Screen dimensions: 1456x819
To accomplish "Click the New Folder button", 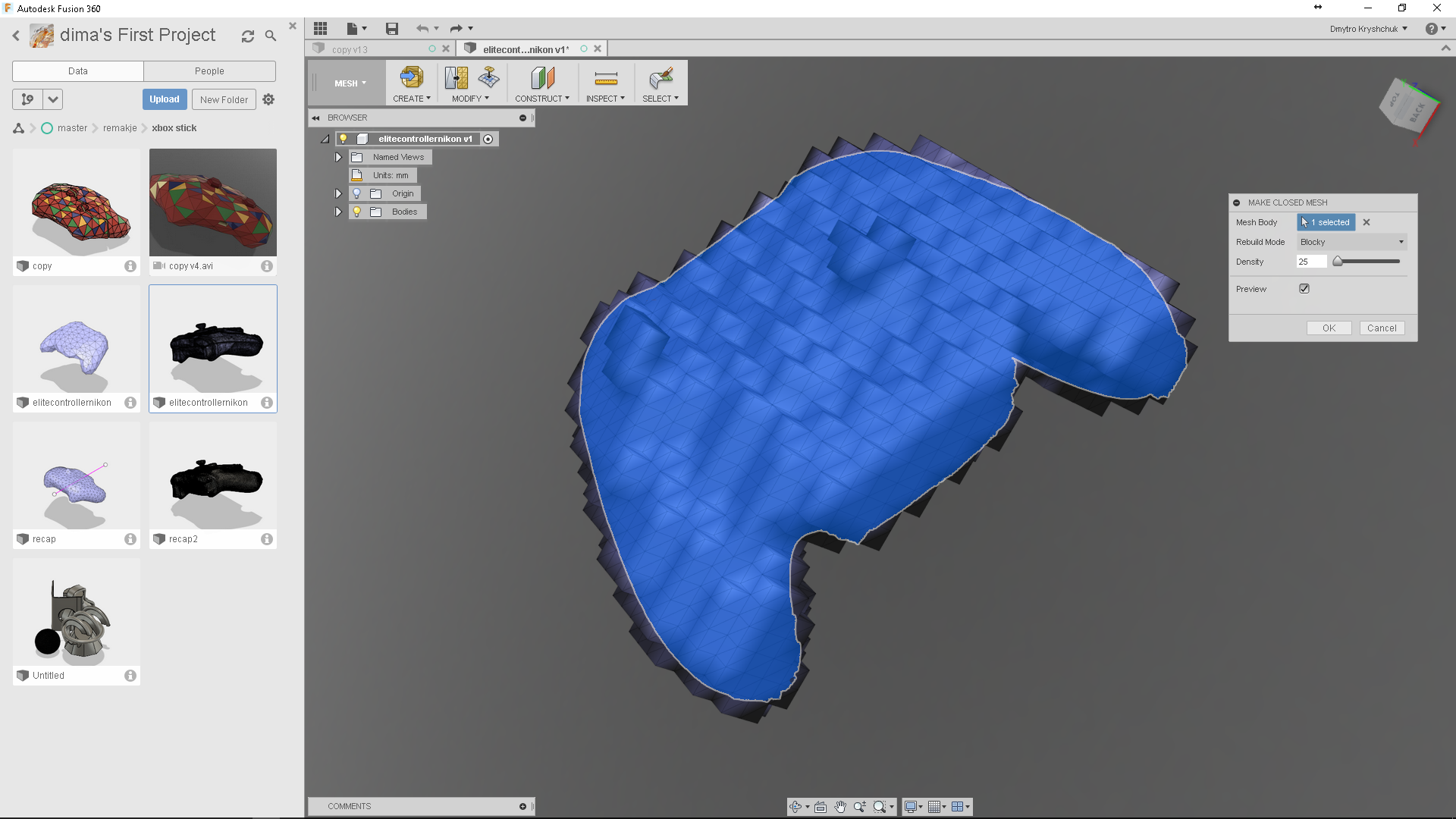I will point(224,99).
